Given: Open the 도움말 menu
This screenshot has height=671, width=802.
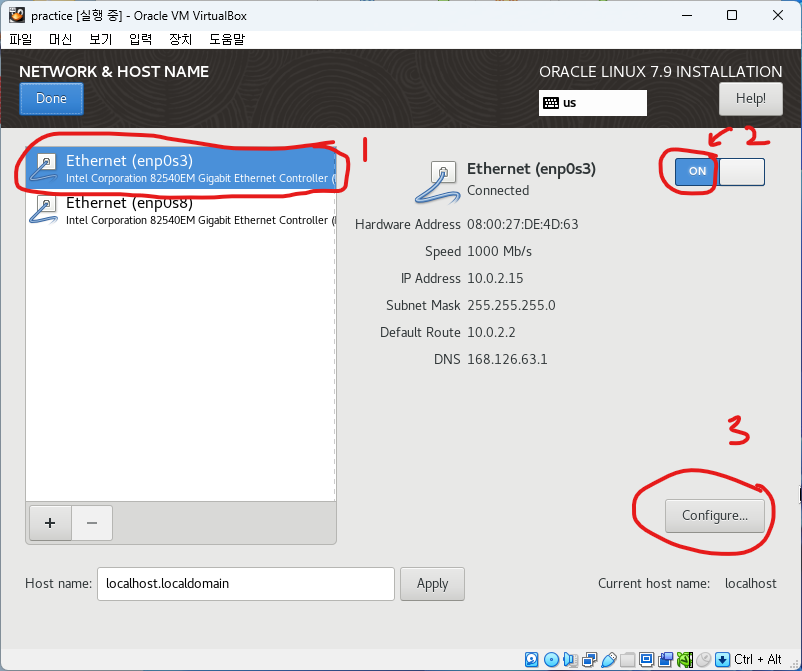Looking at the screenshot, I should coord(227,39).
